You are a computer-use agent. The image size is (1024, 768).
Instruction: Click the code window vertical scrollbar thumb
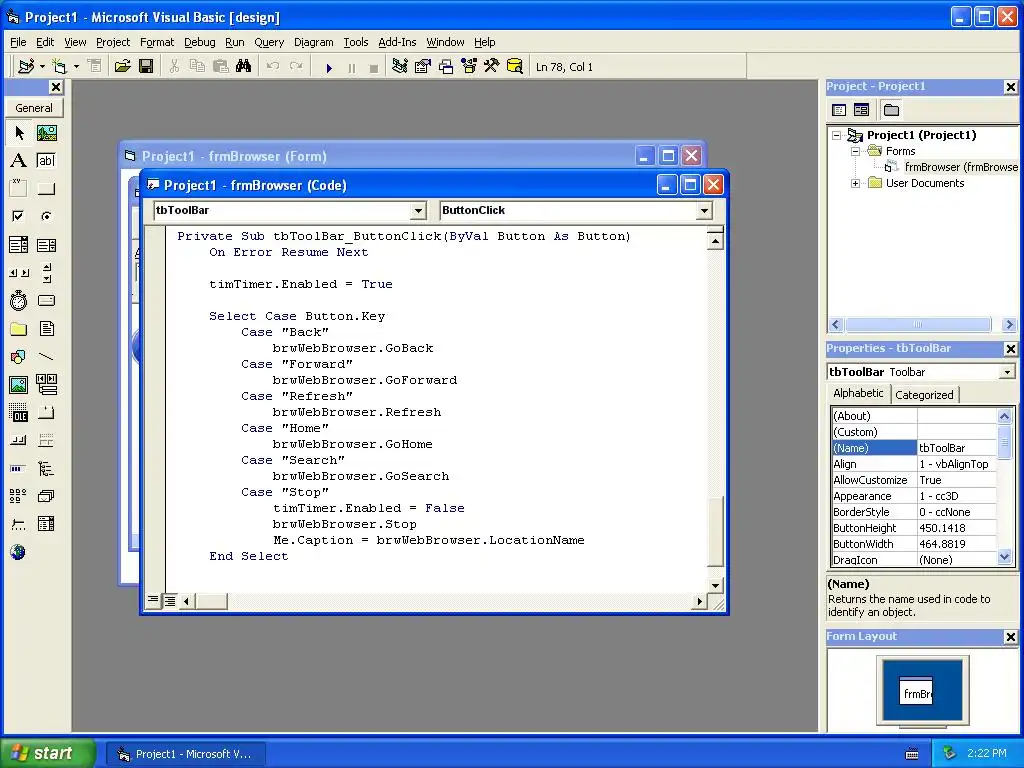click(716, 532)
